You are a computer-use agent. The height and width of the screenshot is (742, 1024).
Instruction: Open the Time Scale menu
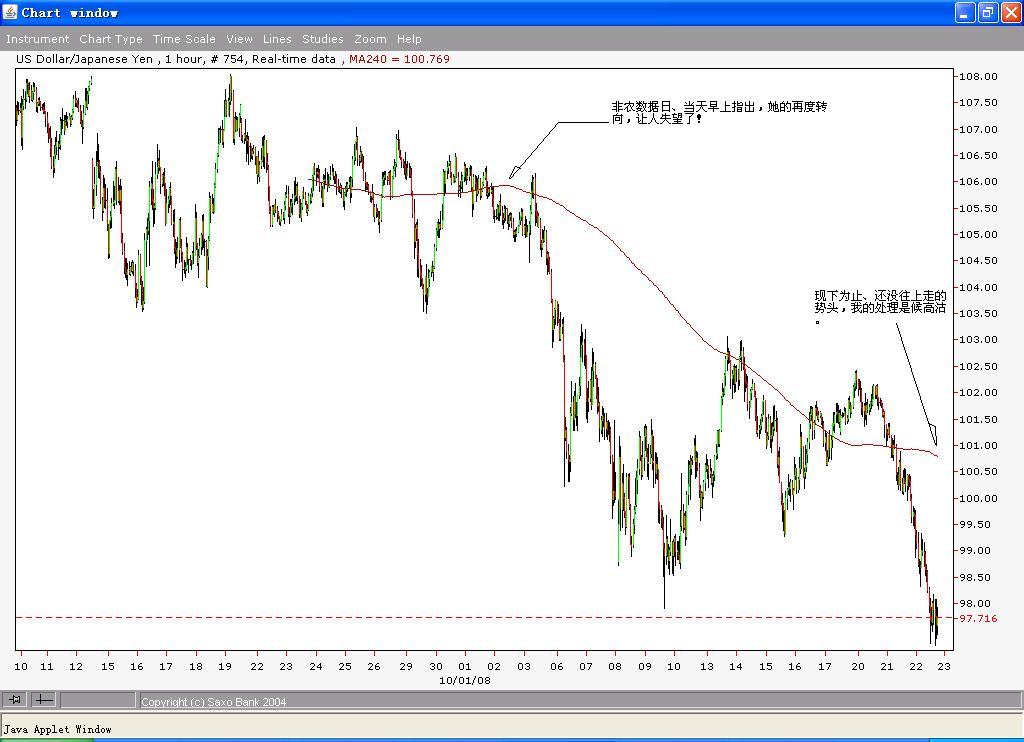click(x=184, y=39)
